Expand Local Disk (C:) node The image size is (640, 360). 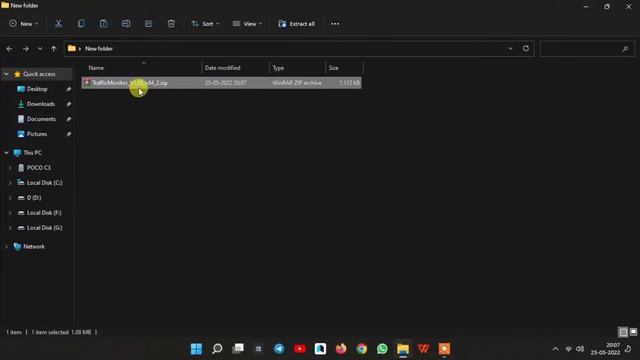(10, 183)
